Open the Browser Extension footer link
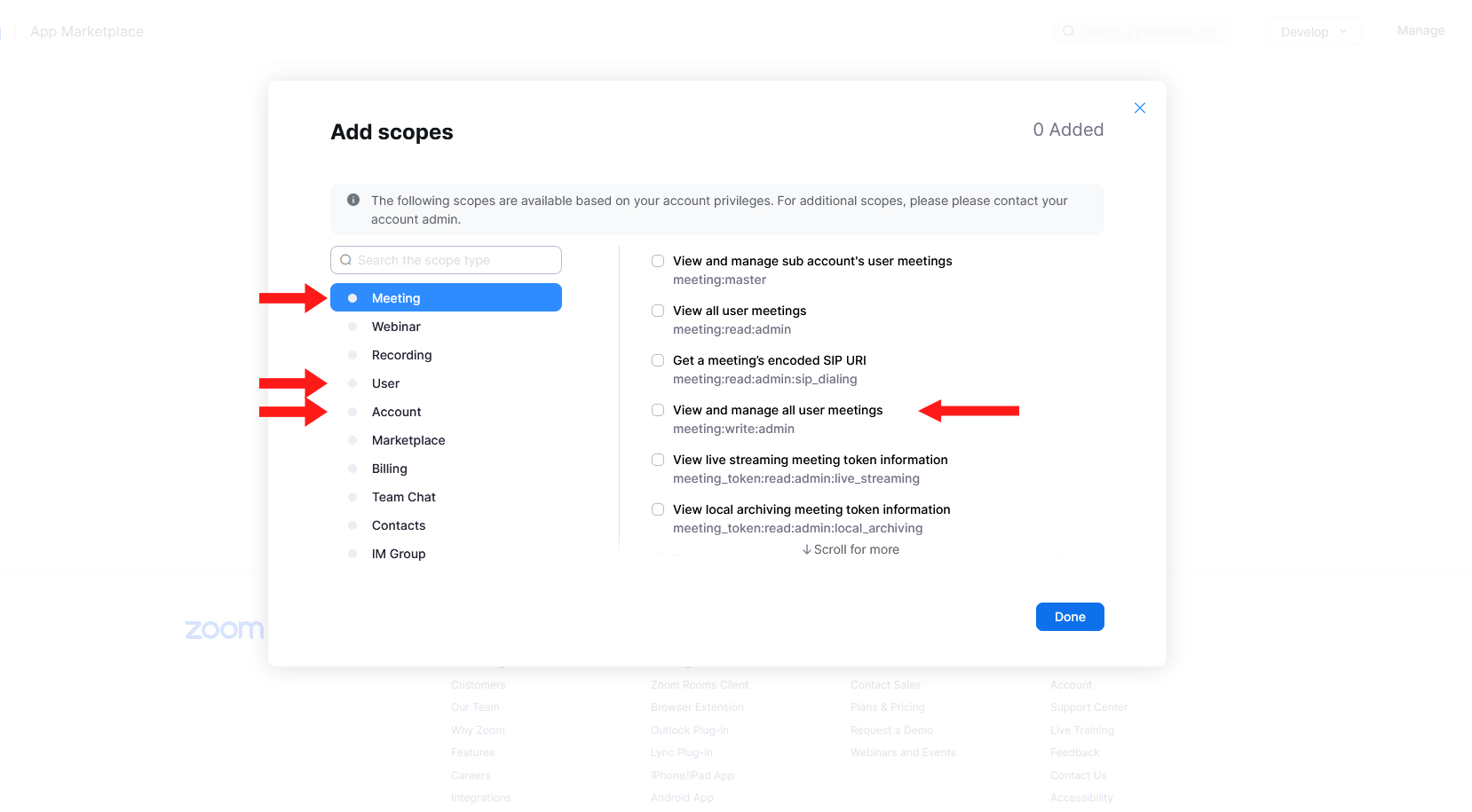Screen dimensions: 1472x812 697,707
